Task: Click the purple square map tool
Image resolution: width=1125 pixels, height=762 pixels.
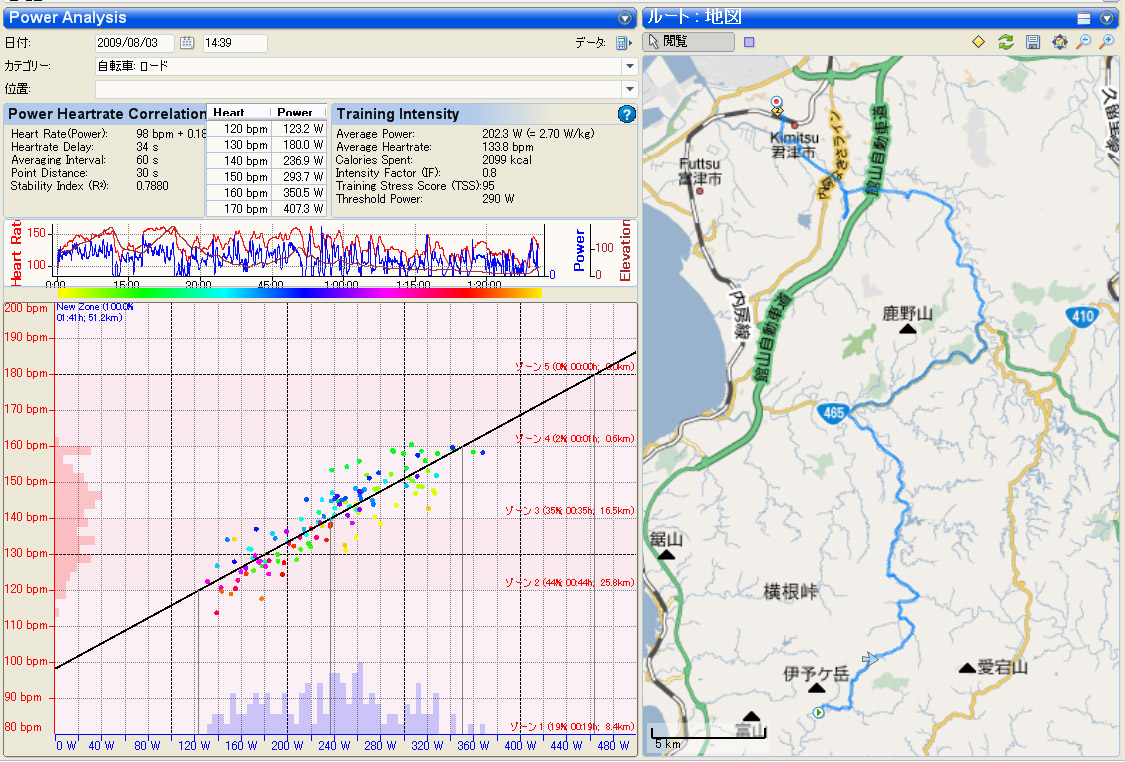Action: pyautogui.click(x=749, y=42)
